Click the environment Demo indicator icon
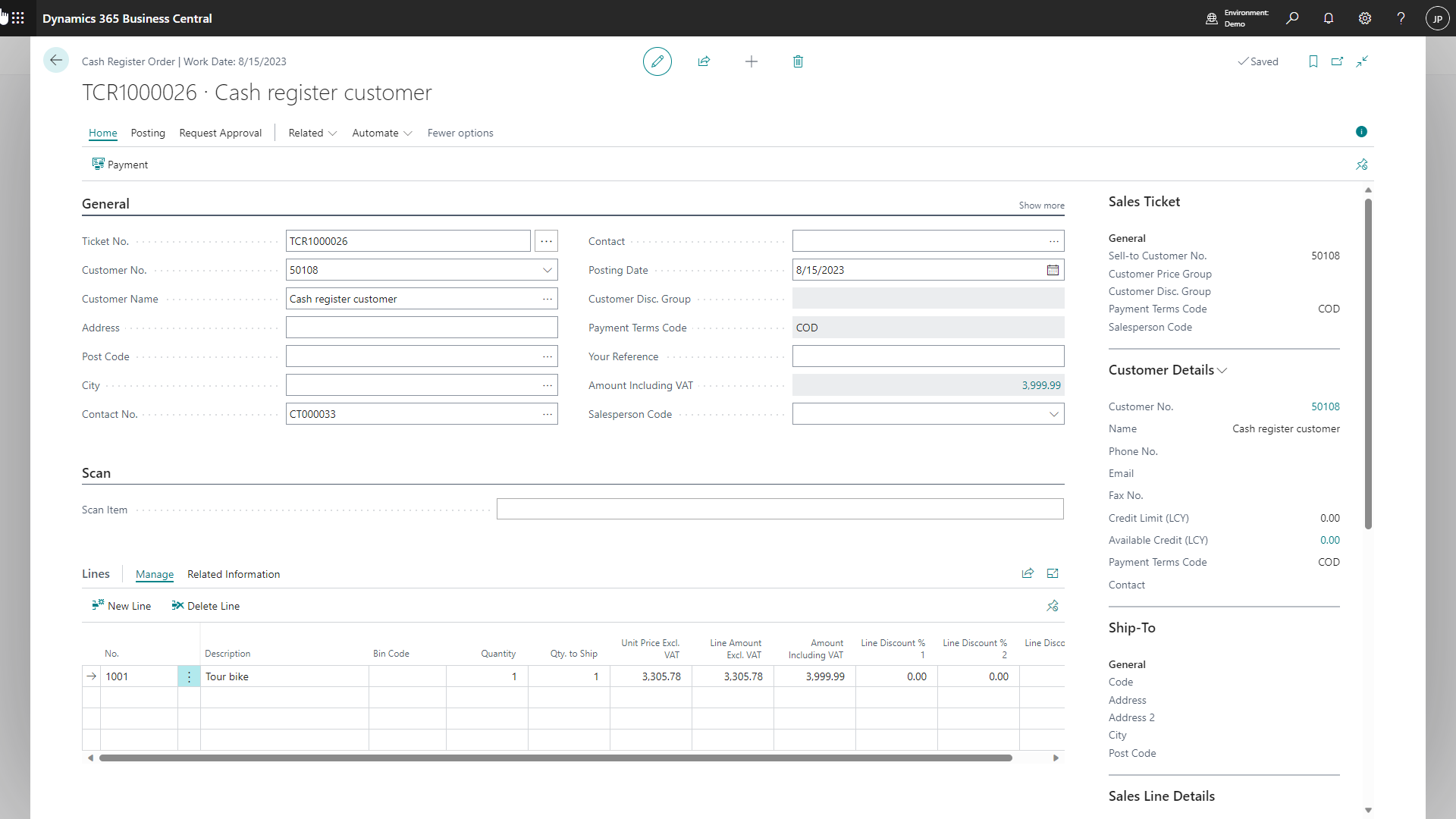 point(1212,18)
